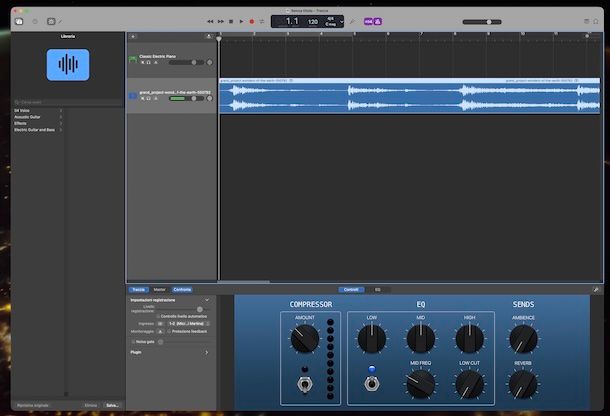This screenshot has width=610, height=416.
Task: Open the Notepad icon at top right
Action: (x=587, y=21)
